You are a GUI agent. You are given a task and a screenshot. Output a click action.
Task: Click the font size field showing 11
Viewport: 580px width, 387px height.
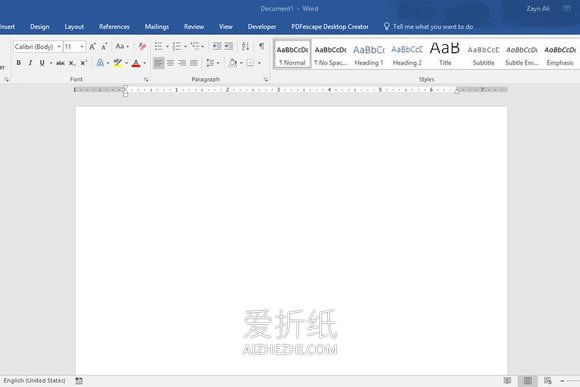[x=71, y=47]
